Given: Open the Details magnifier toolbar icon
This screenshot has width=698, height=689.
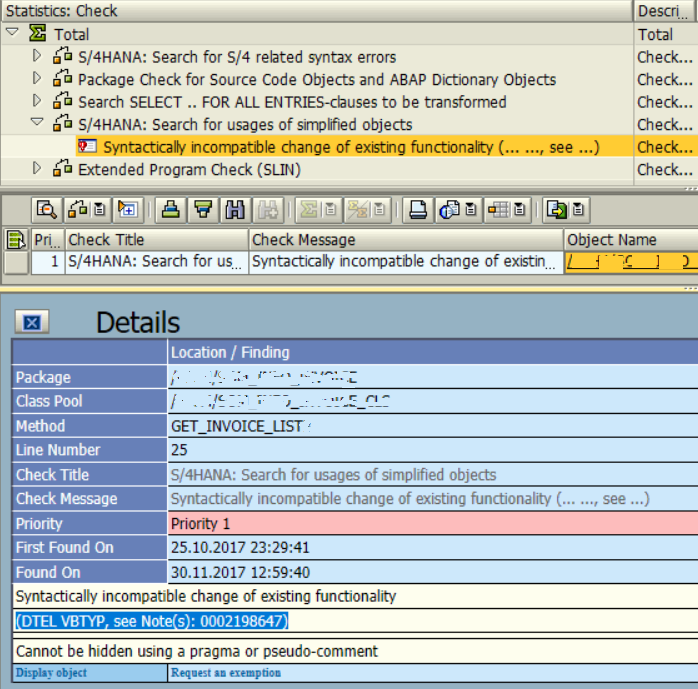Looking at the screenshot, I should 47,209.
